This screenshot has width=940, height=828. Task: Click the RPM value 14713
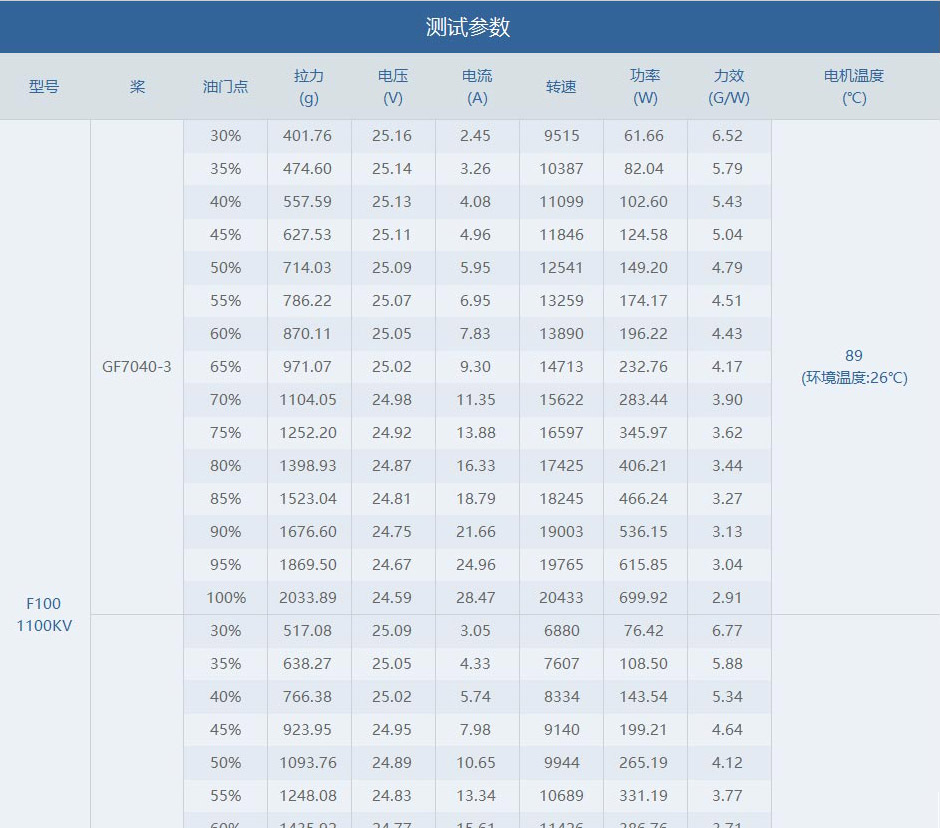pos(561,366)
